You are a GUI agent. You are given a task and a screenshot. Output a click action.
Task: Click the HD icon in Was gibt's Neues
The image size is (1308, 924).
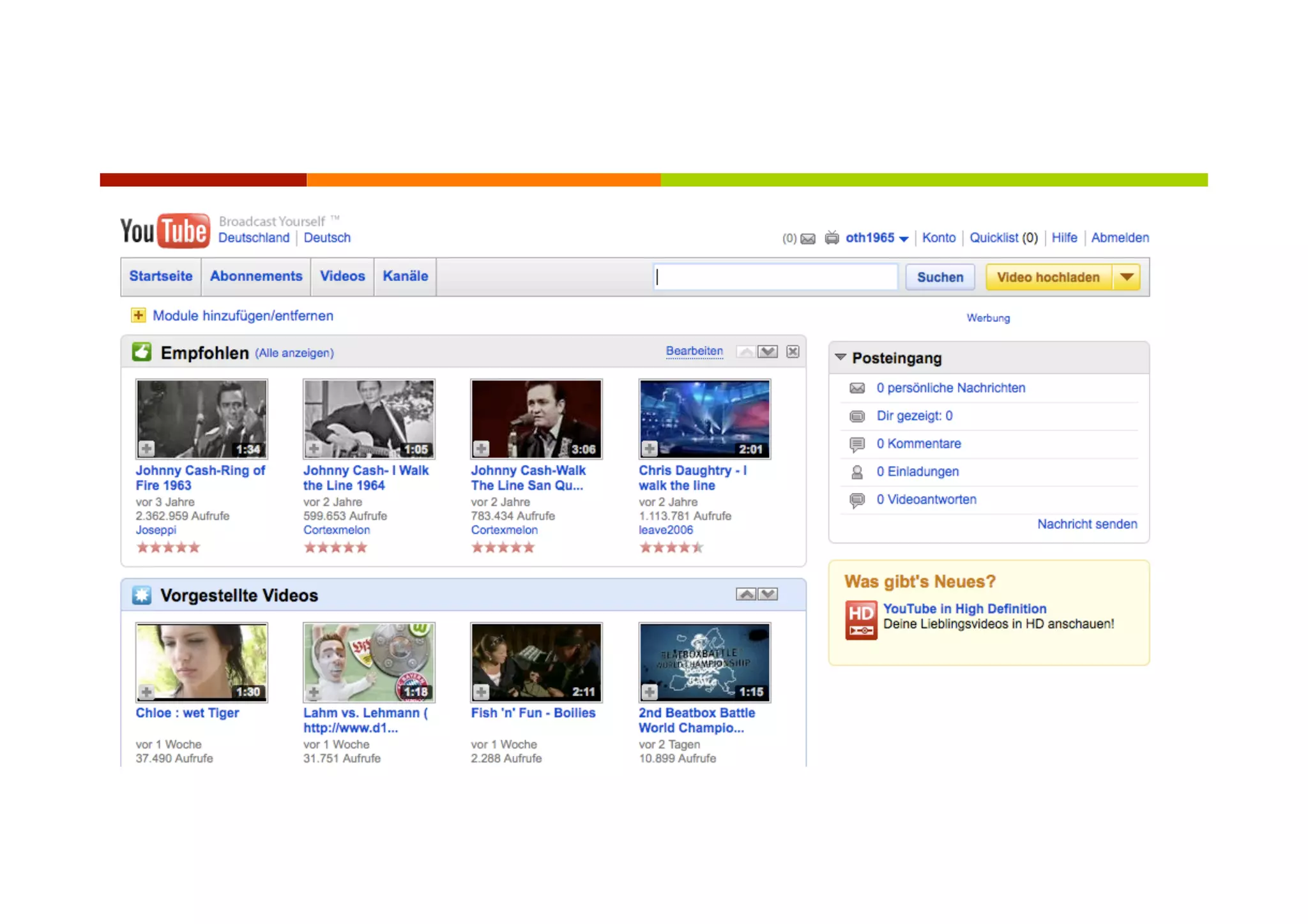point(860,619)
